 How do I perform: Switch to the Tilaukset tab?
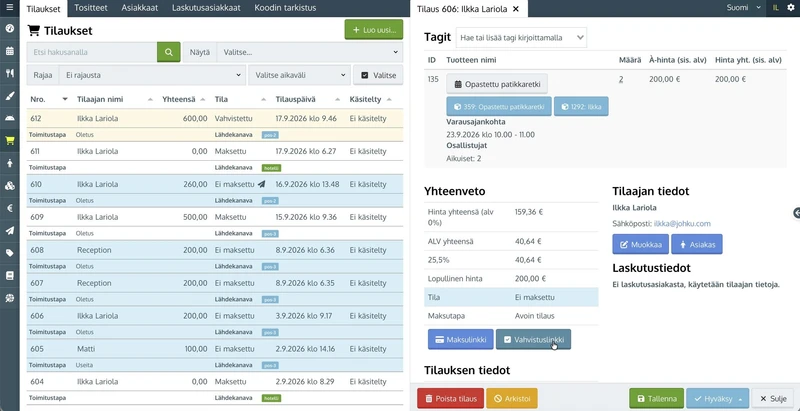point(43,8)
